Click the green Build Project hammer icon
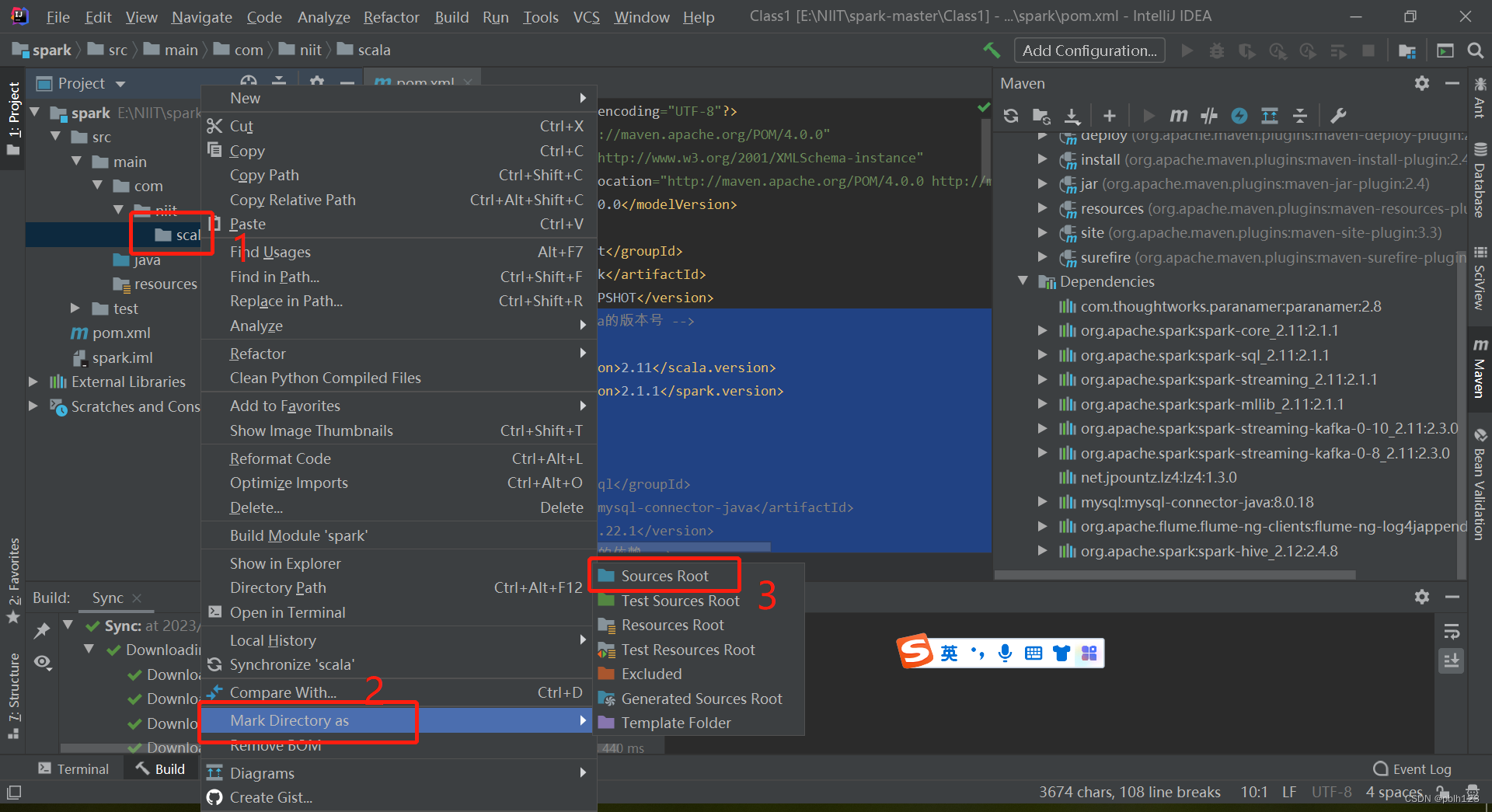The width and height of the screenshot is (1492, 812). tap(992, 51)
